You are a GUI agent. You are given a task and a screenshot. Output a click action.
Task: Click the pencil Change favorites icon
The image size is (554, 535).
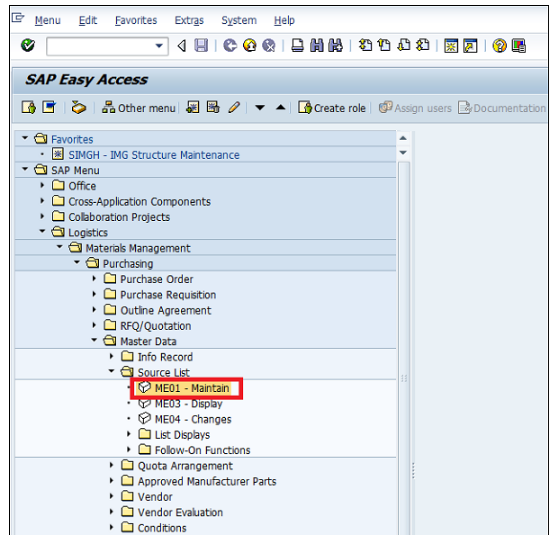point(234,107)
